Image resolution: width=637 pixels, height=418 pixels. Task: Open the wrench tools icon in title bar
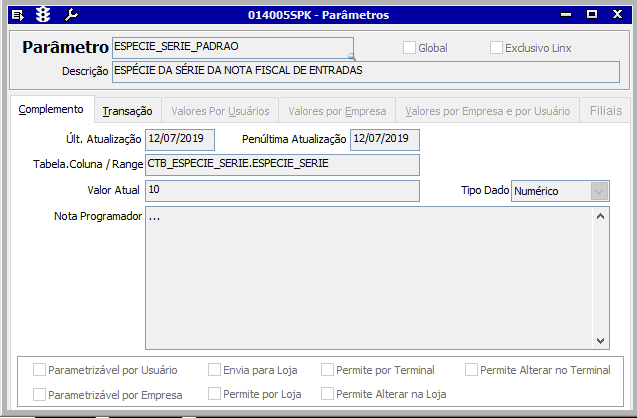pyautogui.click(x=71, y=15)
